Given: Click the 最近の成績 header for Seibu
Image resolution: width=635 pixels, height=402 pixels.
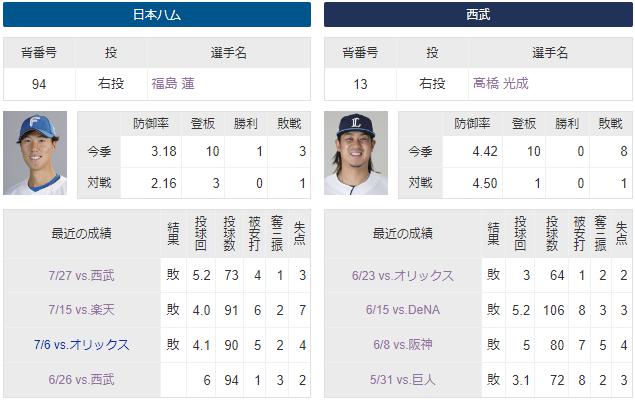Looking at the screenshot, I should pos(403,234).
